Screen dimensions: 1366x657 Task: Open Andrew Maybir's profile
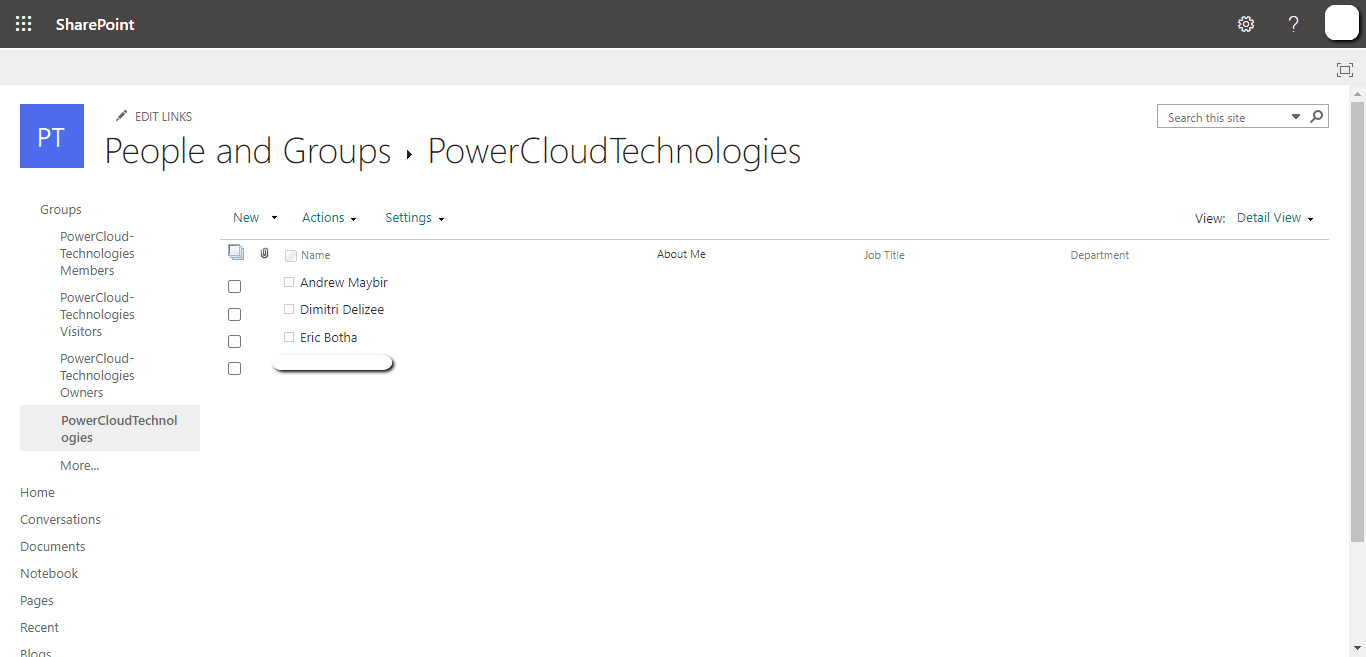(344, 283)
